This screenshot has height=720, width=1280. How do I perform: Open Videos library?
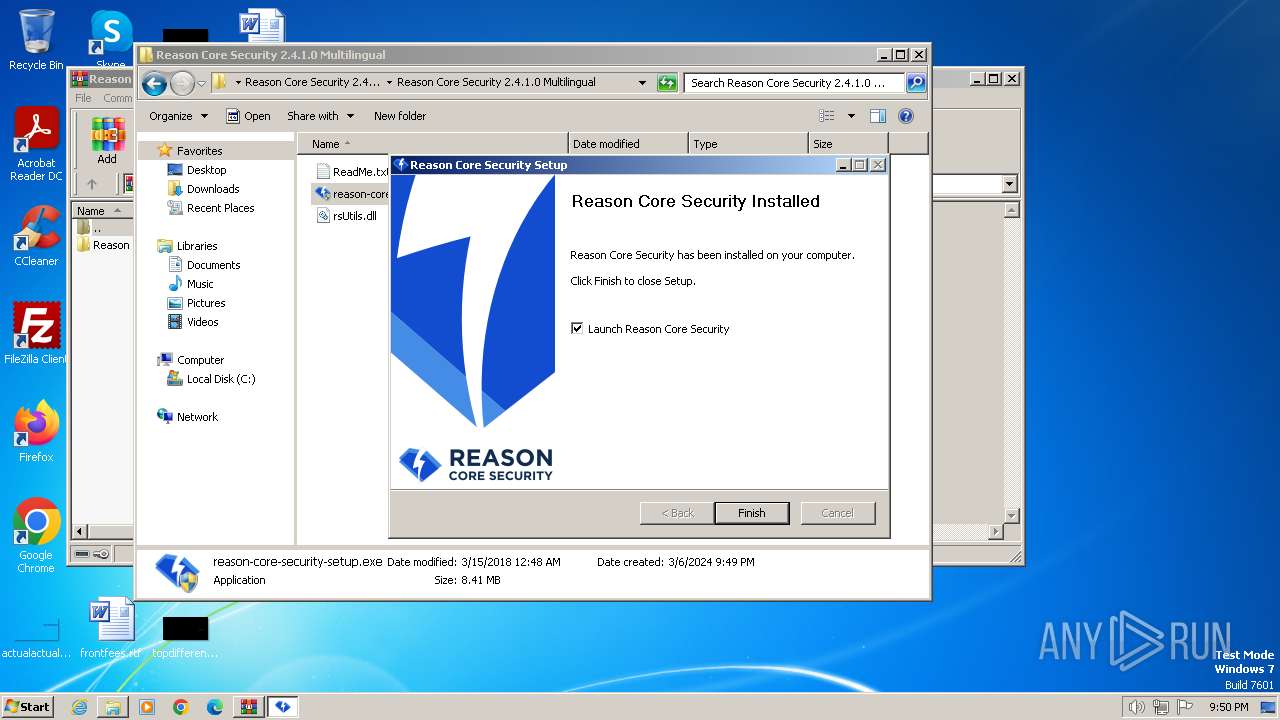point(202,322)
